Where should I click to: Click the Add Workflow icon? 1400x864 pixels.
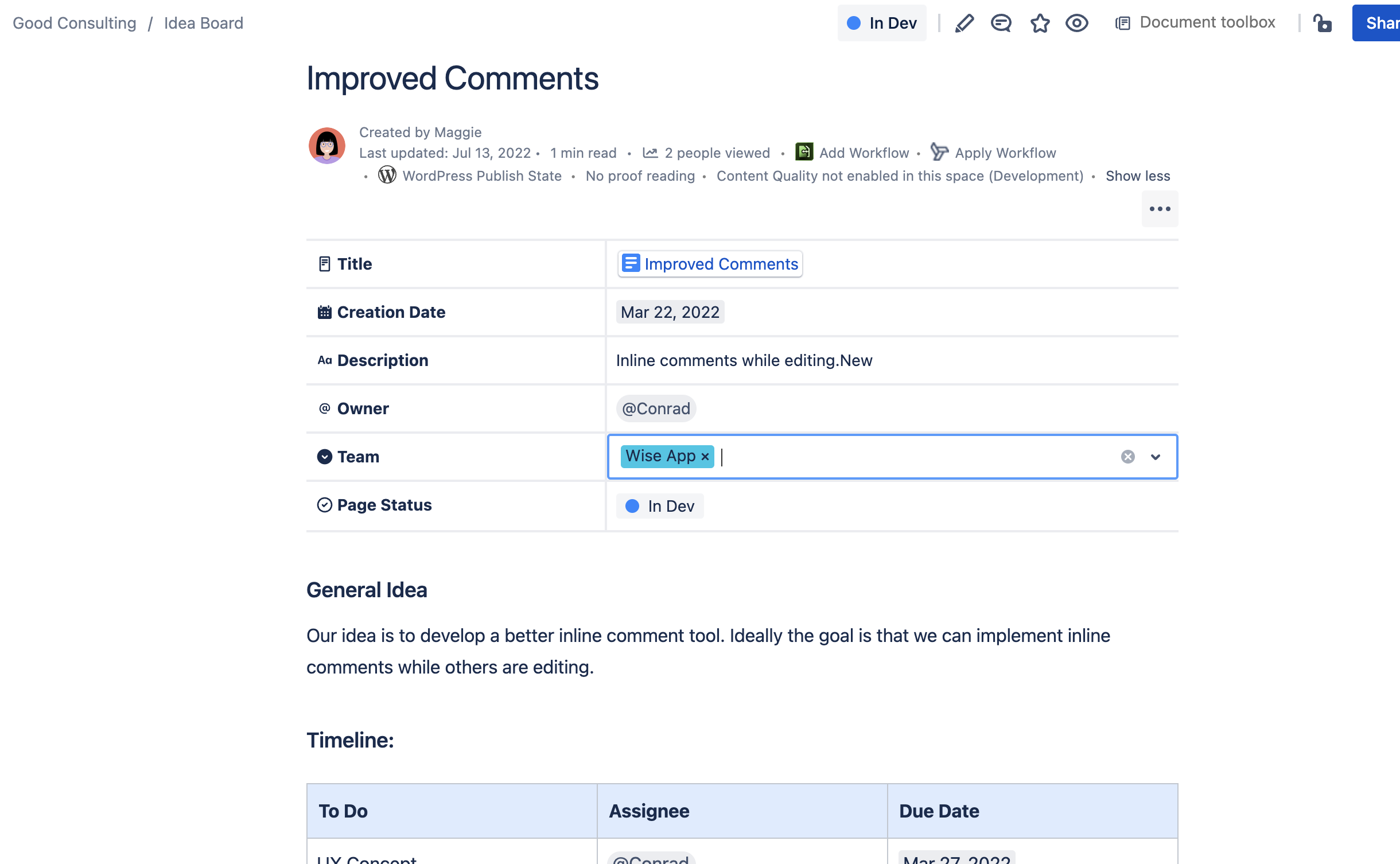(804, 151)
